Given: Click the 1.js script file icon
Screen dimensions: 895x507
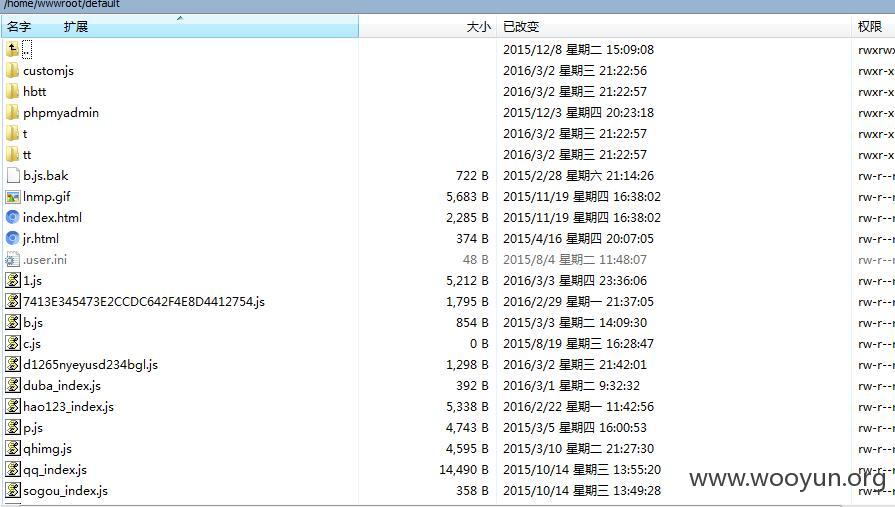Looking at the screenshot, I should click(x=13, y=280).
